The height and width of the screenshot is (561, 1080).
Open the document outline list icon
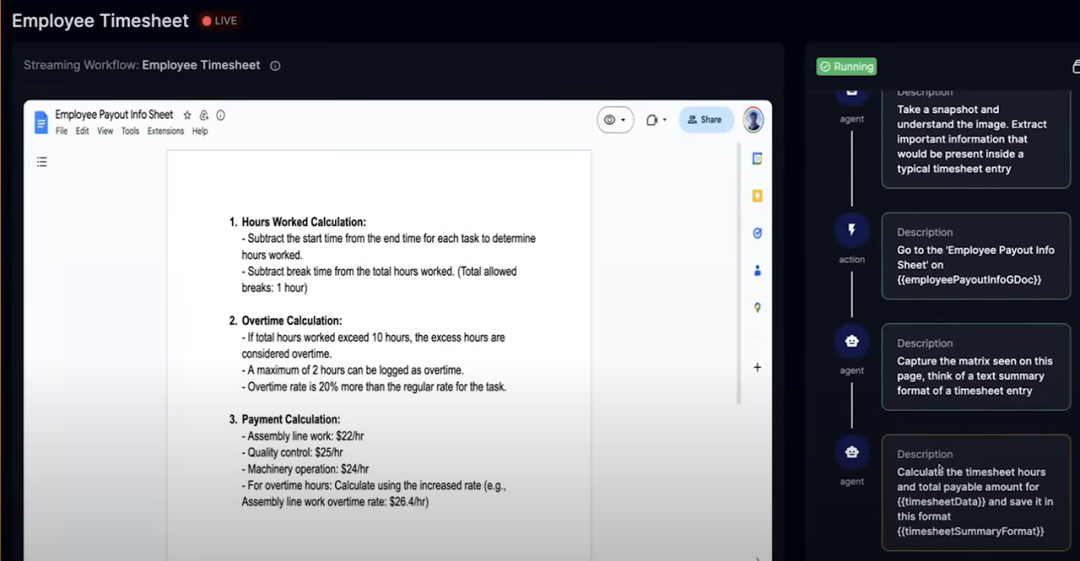coord(42,161)
